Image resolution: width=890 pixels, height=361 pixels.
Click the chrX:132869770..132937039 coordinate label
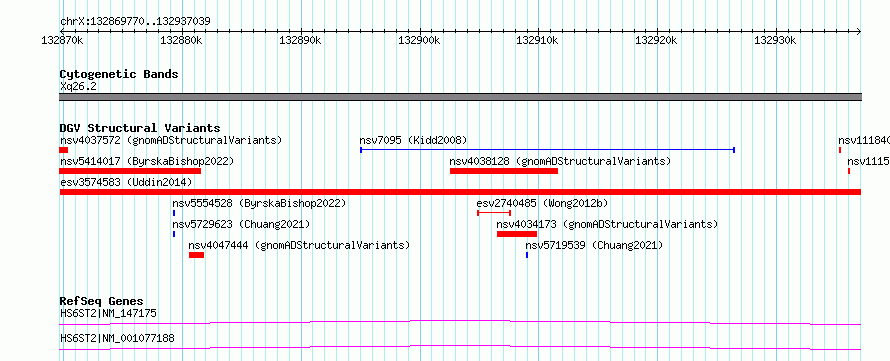135,21
